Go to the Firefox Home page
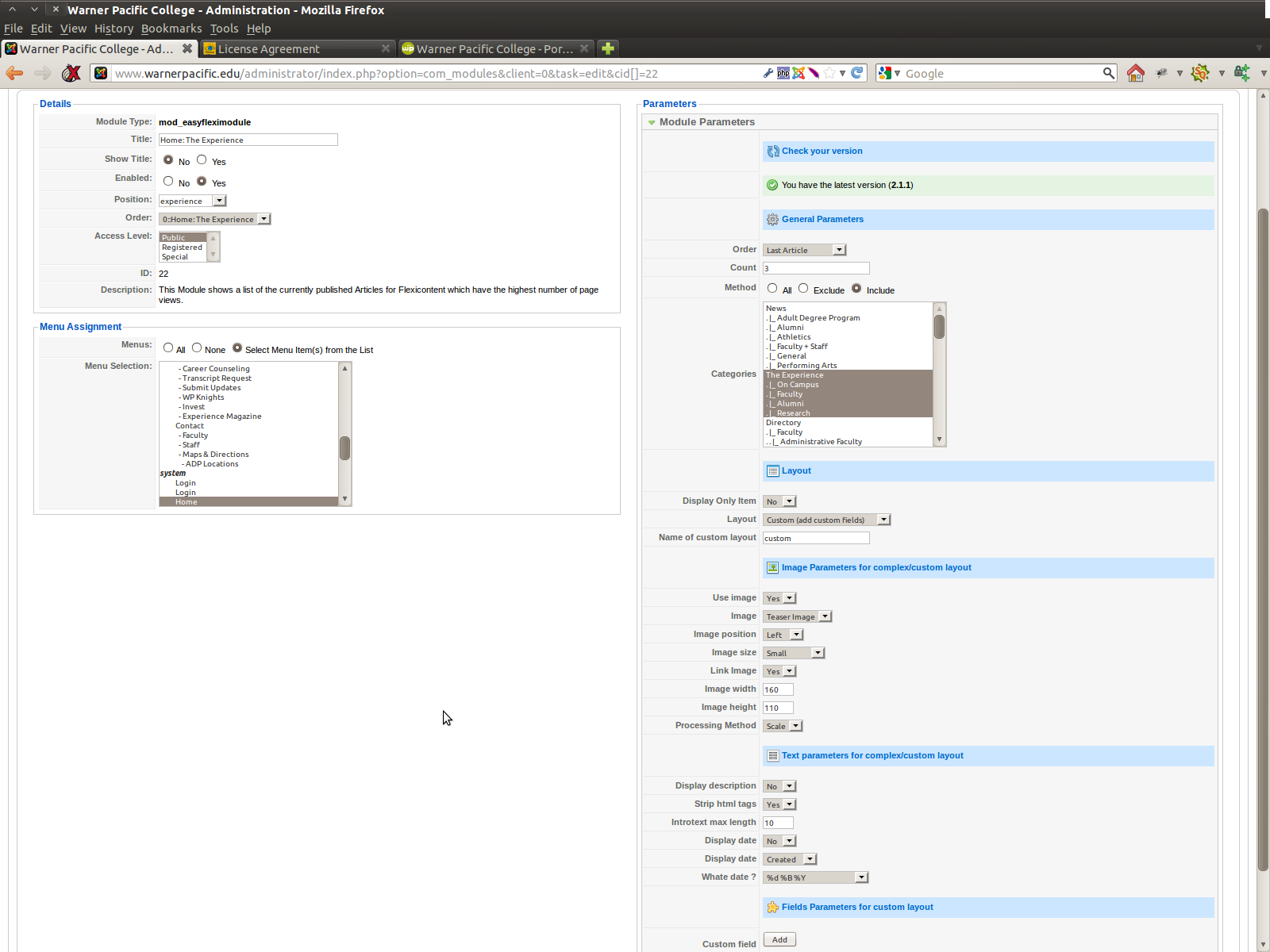 (1136, 73)
